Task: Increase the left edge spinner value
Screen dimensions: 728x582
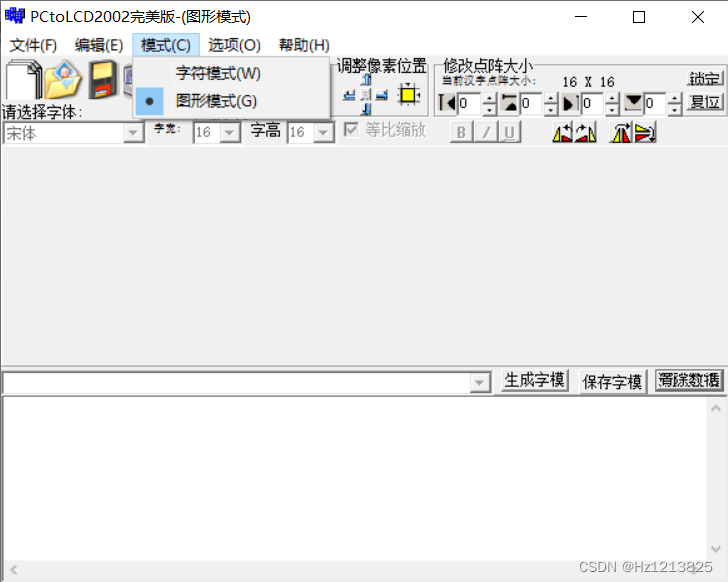Action: [x=489, y=98]
